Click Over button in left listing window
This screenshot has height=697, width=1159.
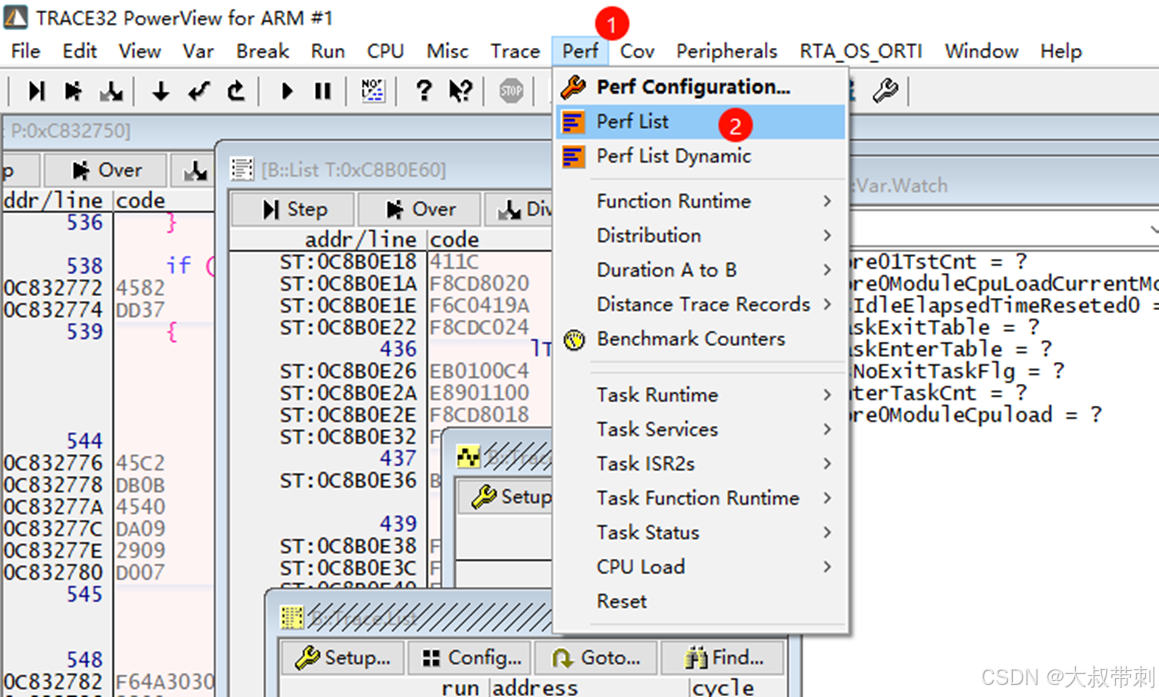106,170
